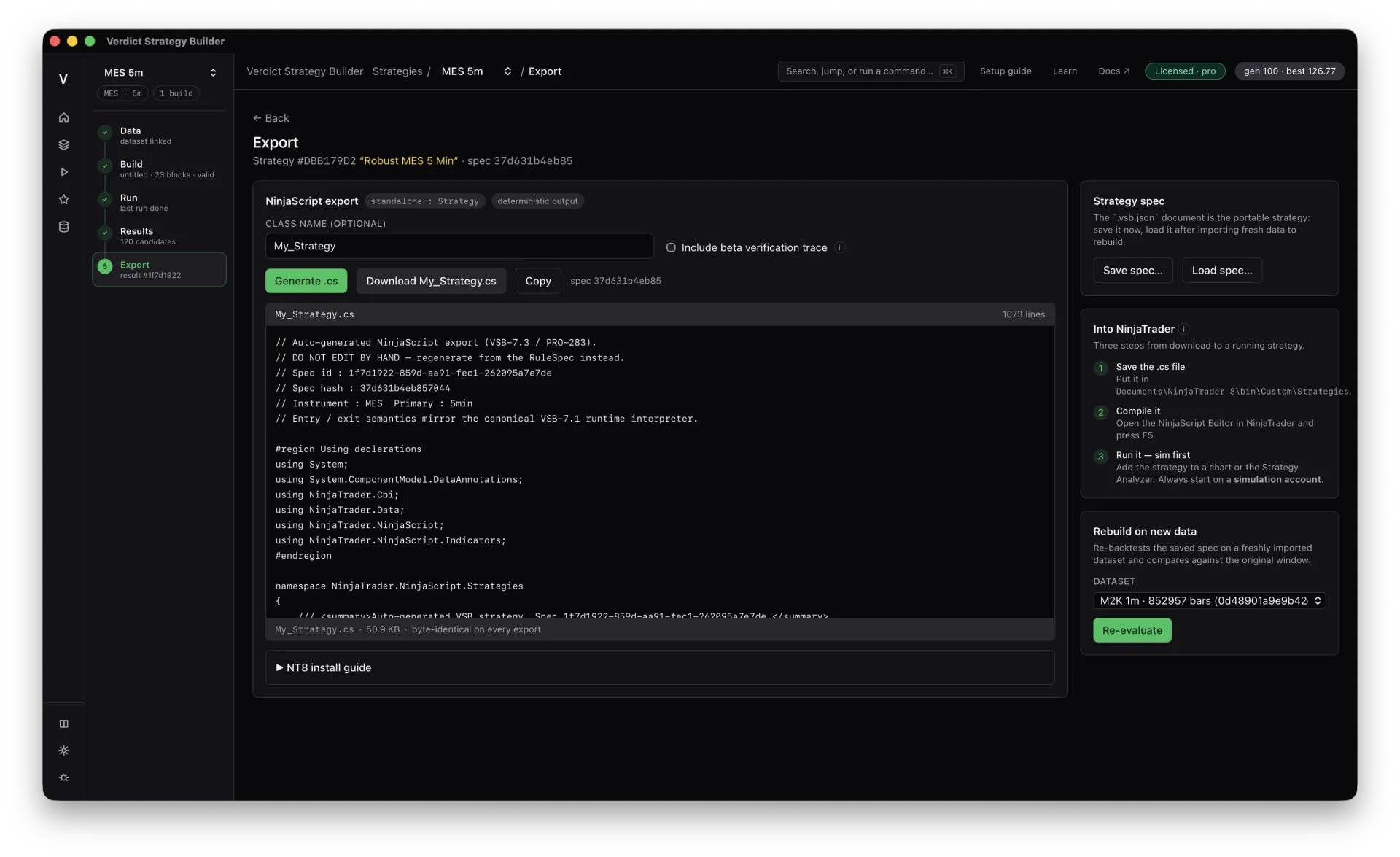The image size is (1400, 857).
Task: Go to the Results step
Action: [159, 236]
